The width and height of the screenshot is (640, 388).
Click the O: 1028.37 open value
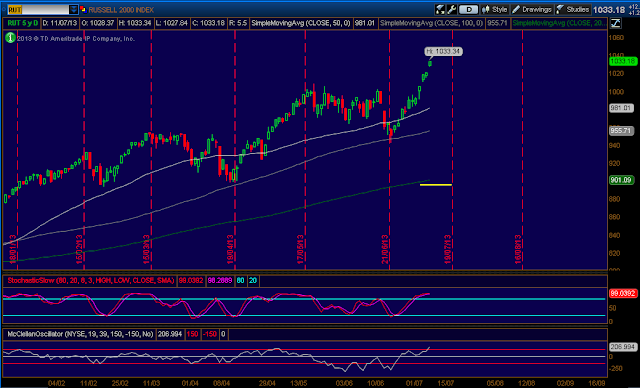pos(98,23)
